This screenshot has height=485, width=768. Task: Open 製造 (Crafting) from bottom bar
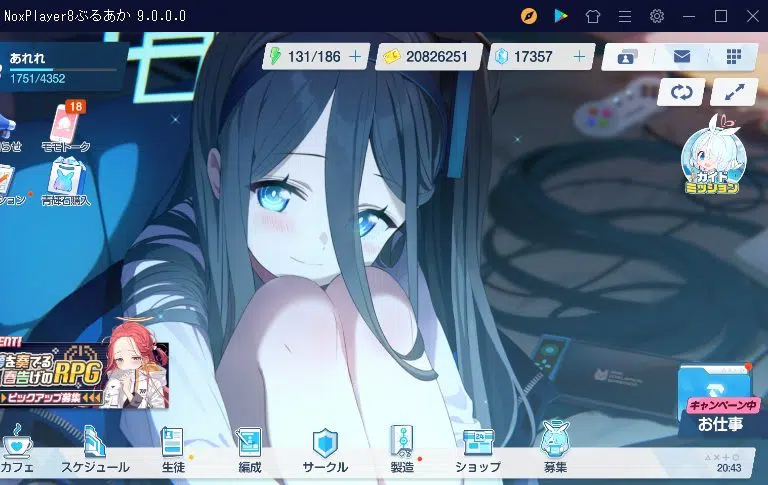point(401,450)
